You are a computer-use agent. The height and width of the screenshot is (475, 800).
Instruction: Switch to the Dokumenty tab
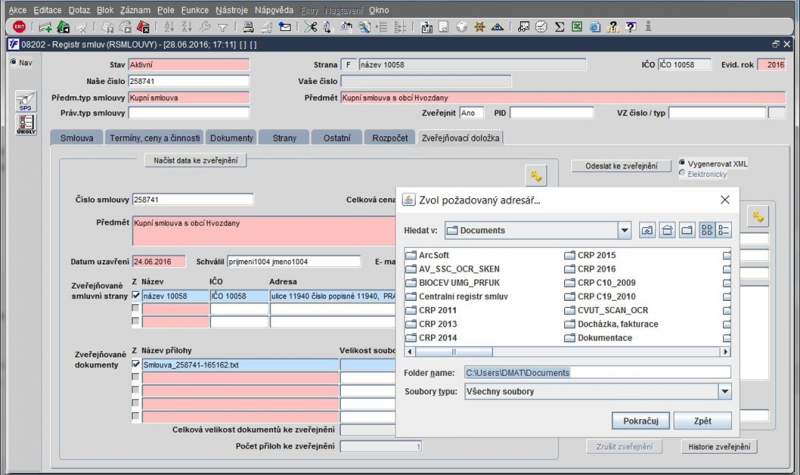[231, 137]
